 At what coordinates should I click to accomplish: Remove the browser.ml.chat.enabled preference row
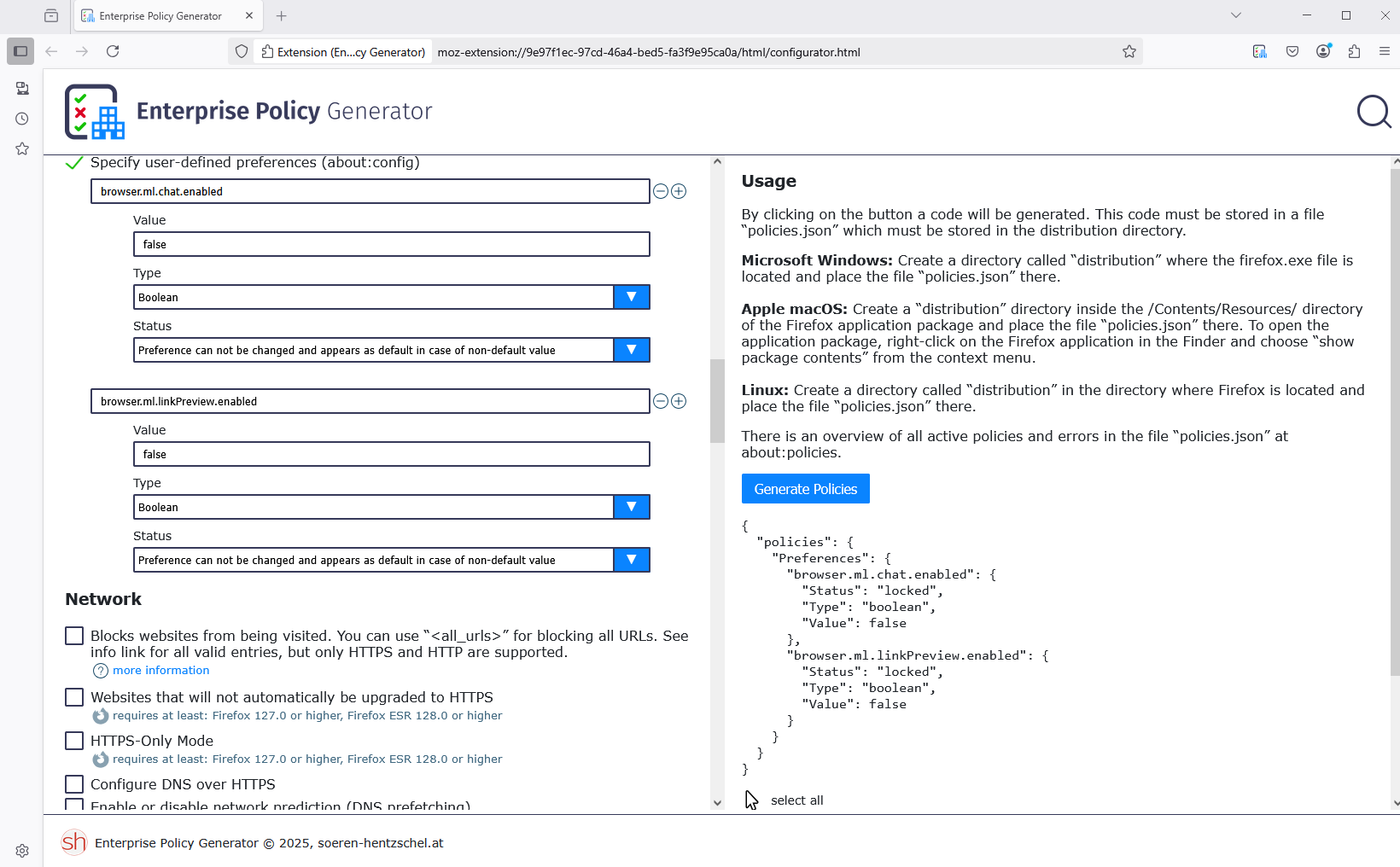661,191
